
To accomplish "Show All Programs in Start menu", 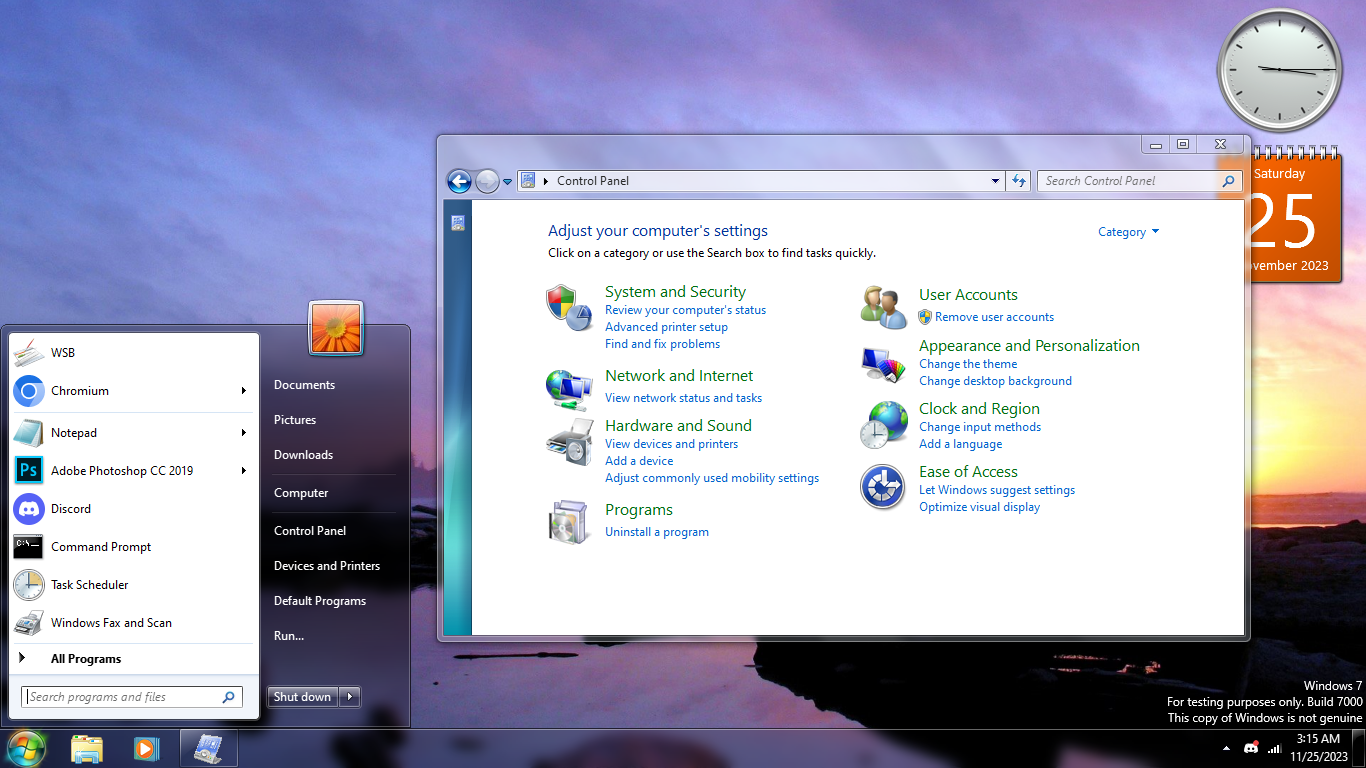I will point(86,659).
